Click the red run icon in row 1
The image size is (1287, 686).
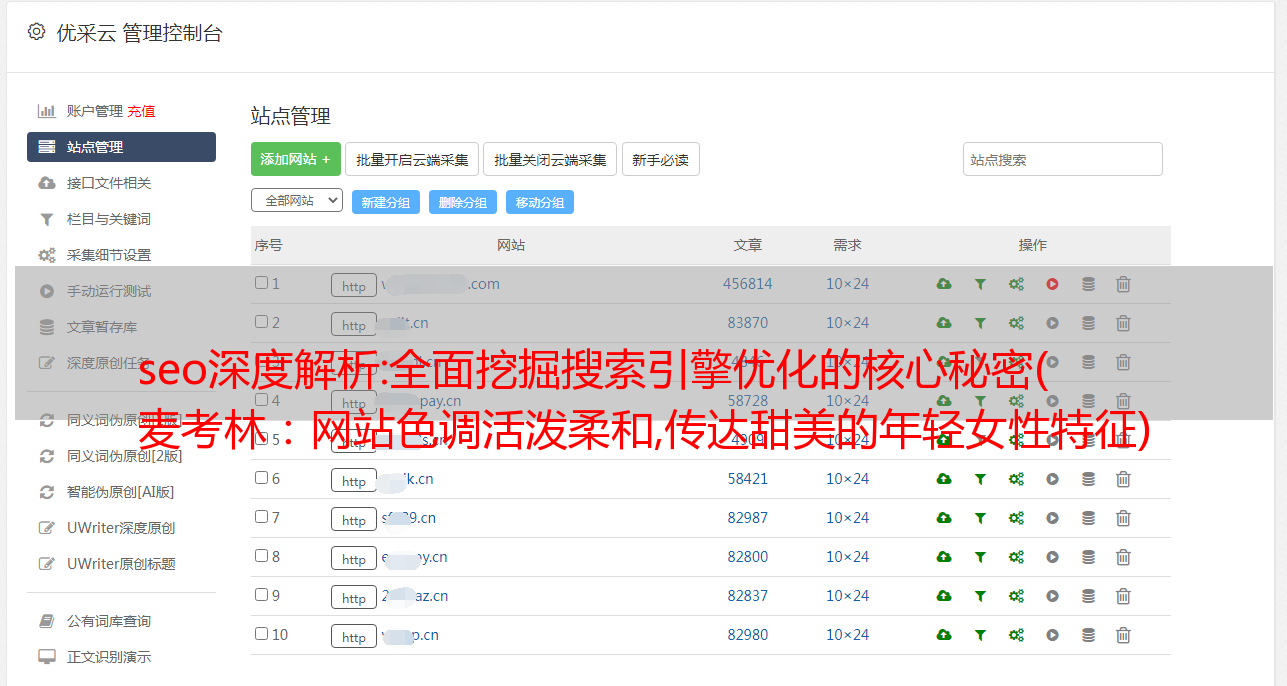point(1052,284)
